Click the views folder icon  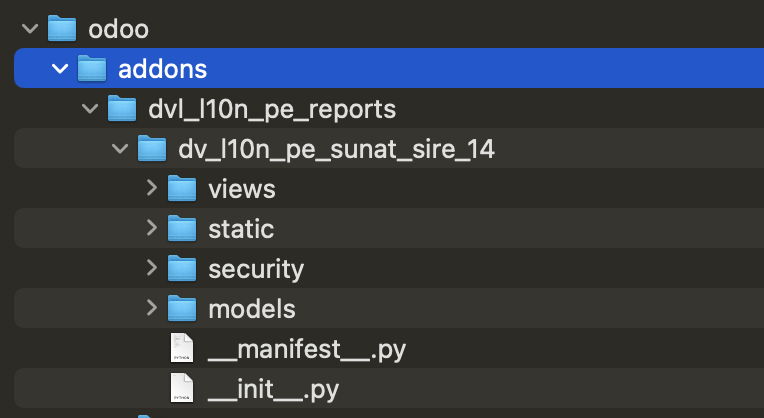(182, 188)
